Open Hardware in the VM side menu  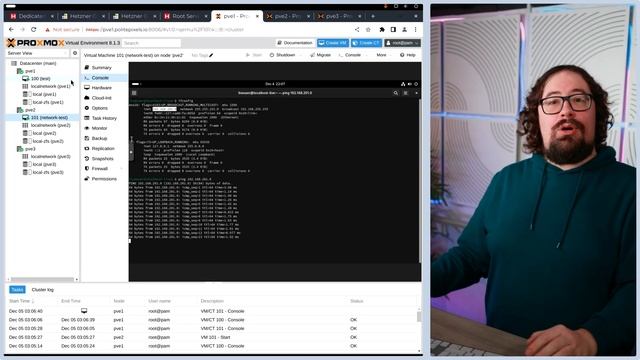(x=101, y=88)
